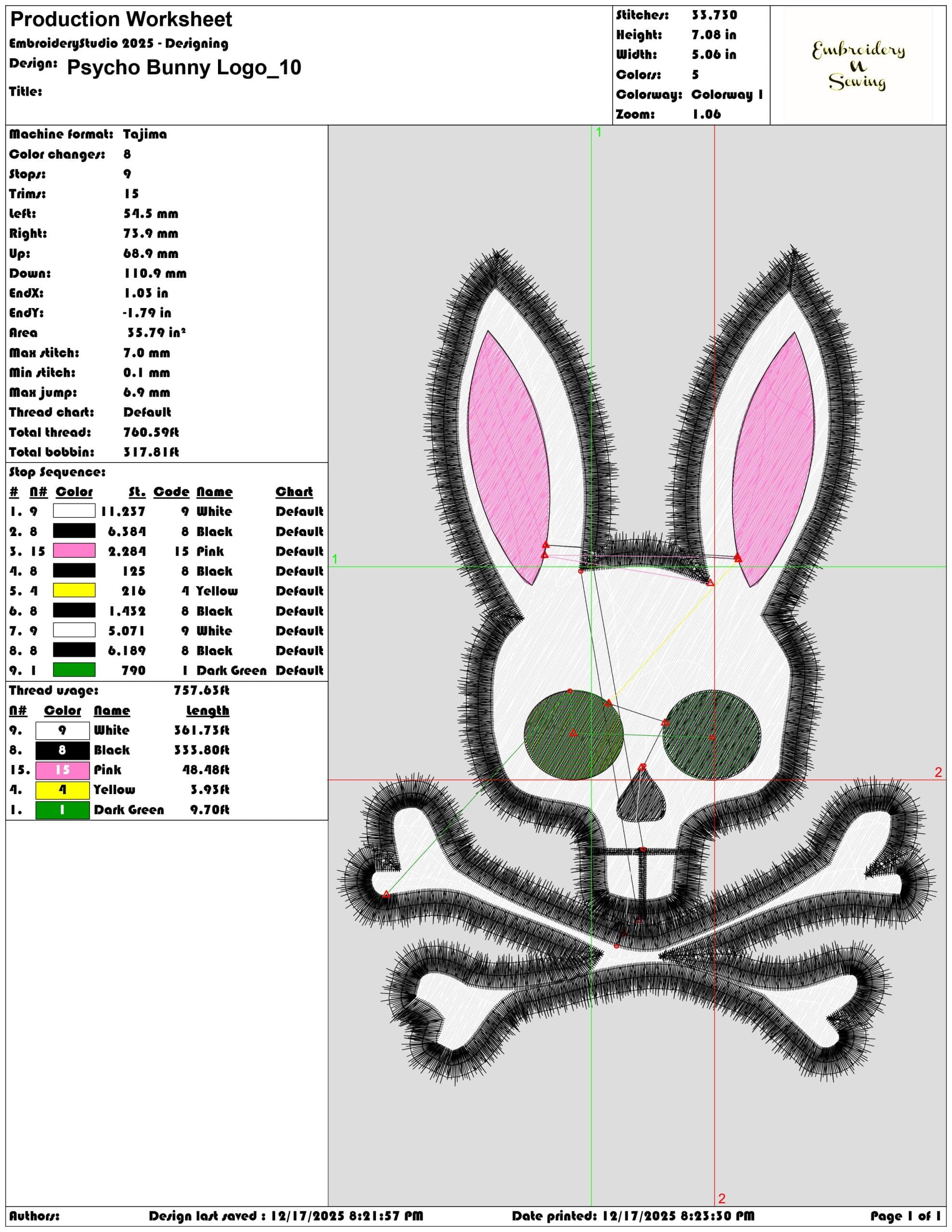The width and height of the screenshot is (952, 1232).
Task: Click the 'Color changes:' label
Action: click(57, 154)
